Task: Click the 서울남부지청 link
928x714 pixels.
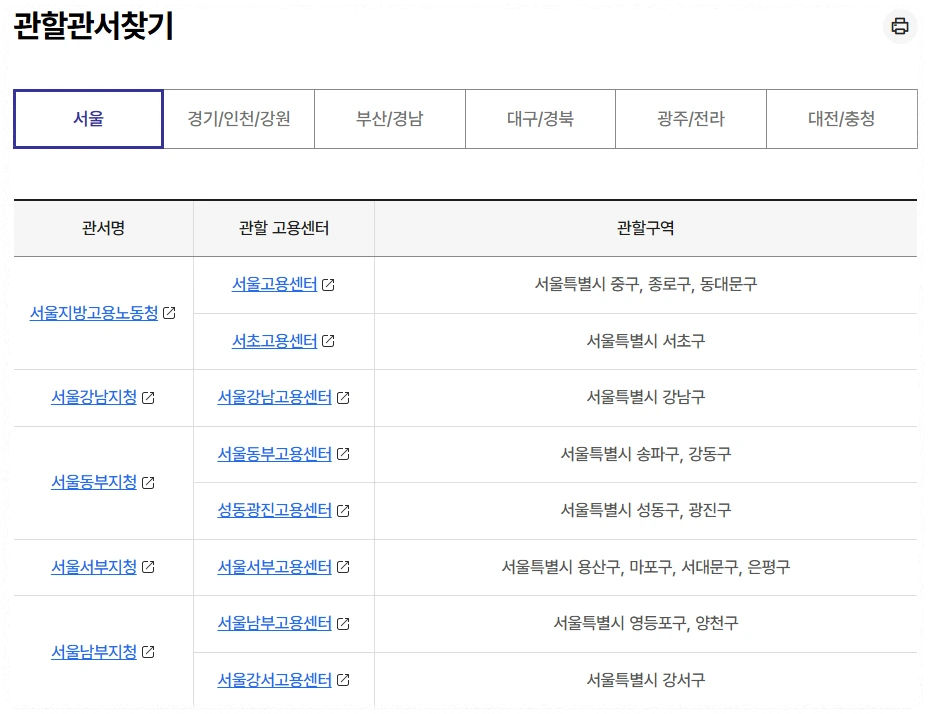Action: point(94,651)
